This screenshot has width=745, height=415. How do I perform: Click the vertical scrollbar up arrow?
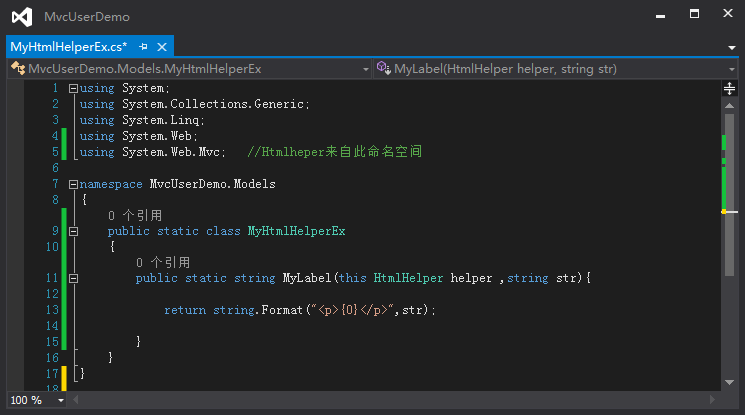pyautogui.click(x=729, y=106)
